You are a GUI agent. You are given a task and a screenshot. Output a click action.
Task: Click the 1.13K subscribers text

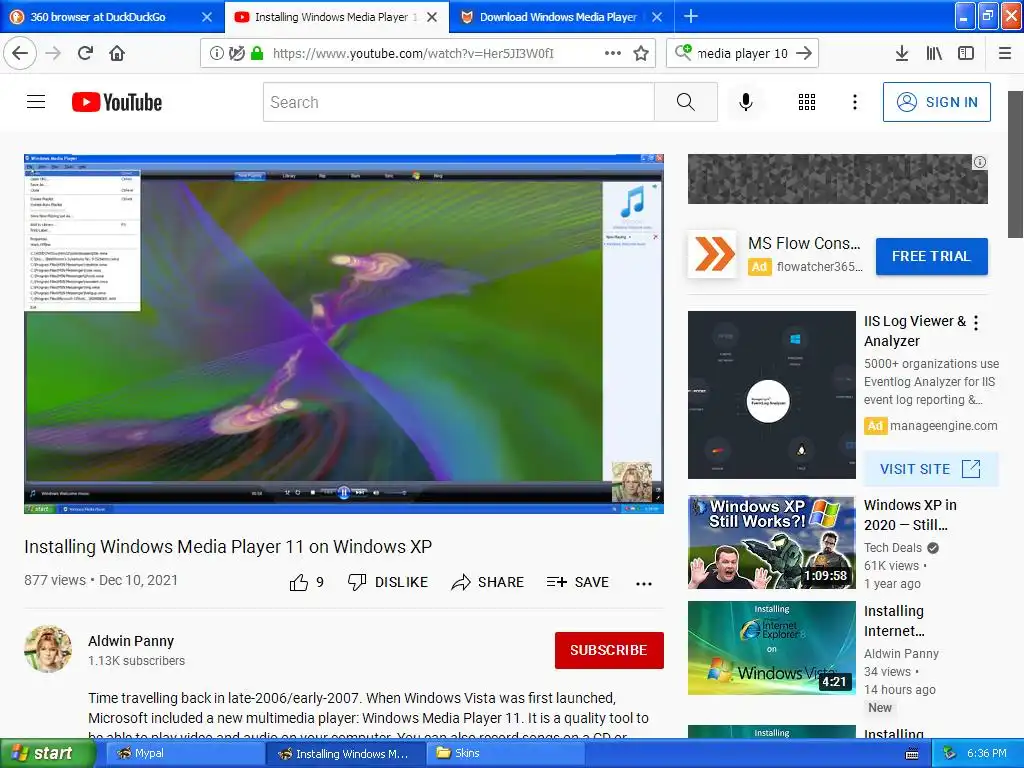pyautogui.click(x=136, y=660)
